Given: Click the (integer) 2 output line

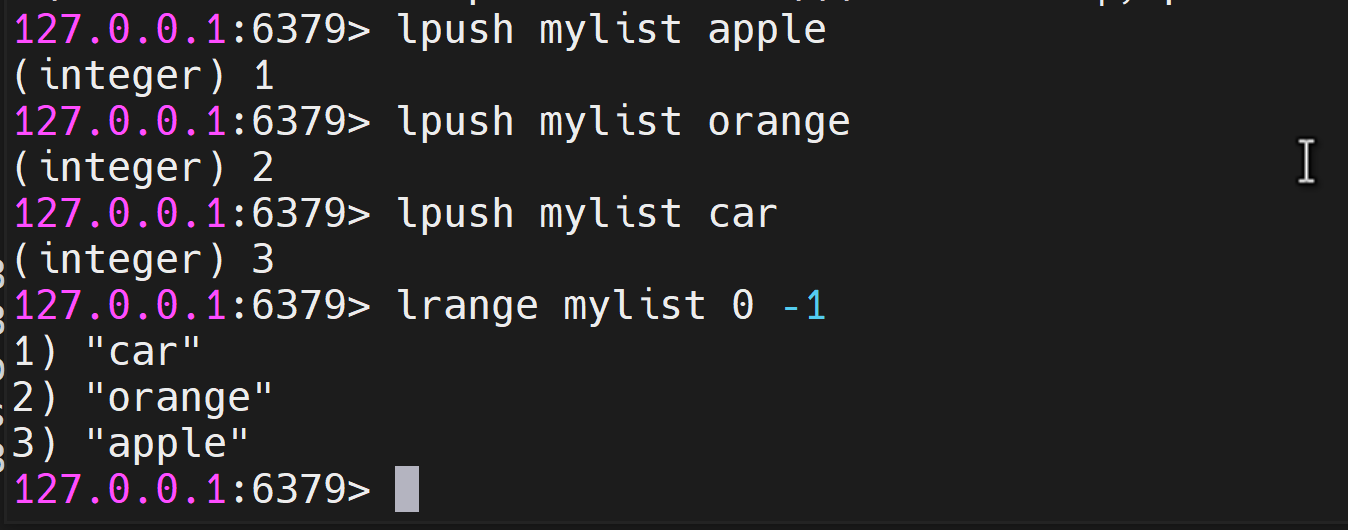Looking at the screenshot, I should 144,168.
